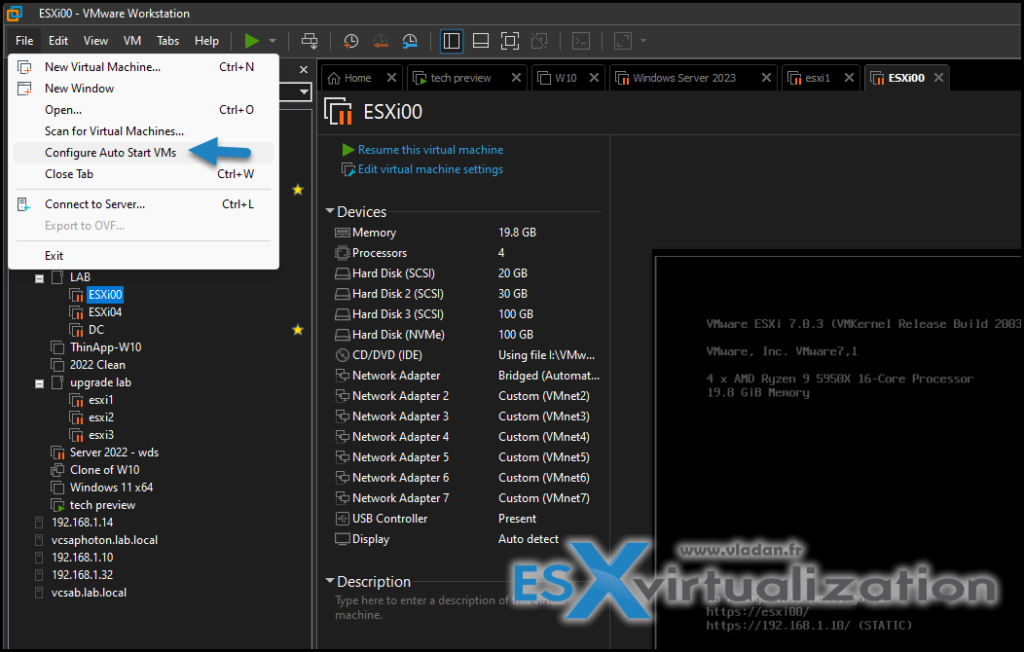Power on the virtual machine with green play icon
The image size is (1024, 652).
[x=253, y=41]
